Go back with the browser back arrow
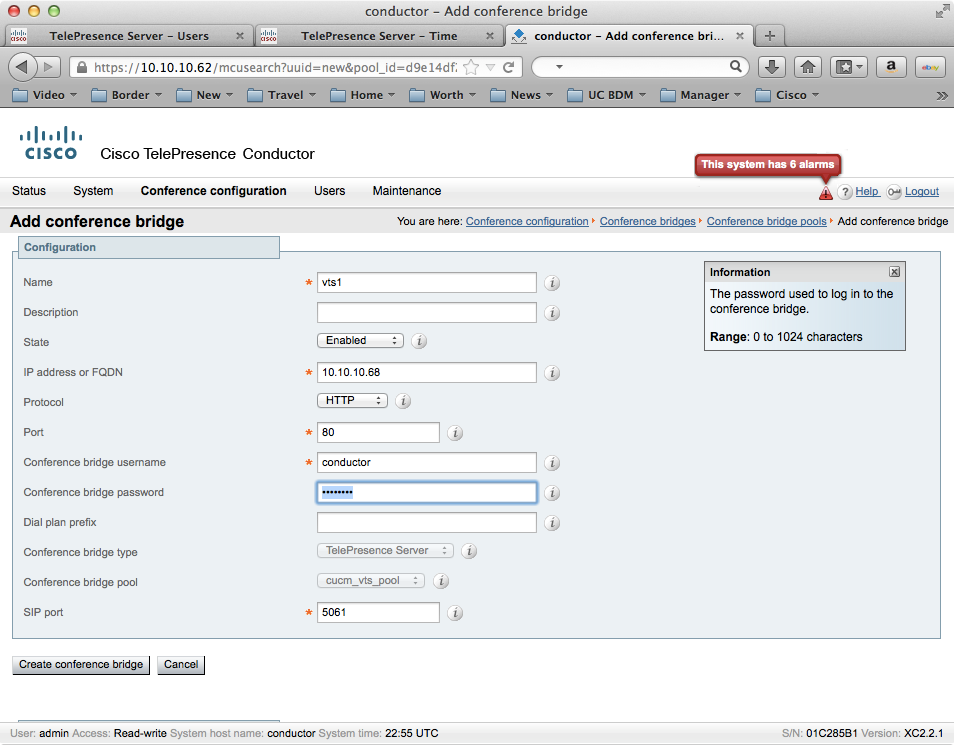This screenshot has width=954, height=745. (x=22, y=67)
